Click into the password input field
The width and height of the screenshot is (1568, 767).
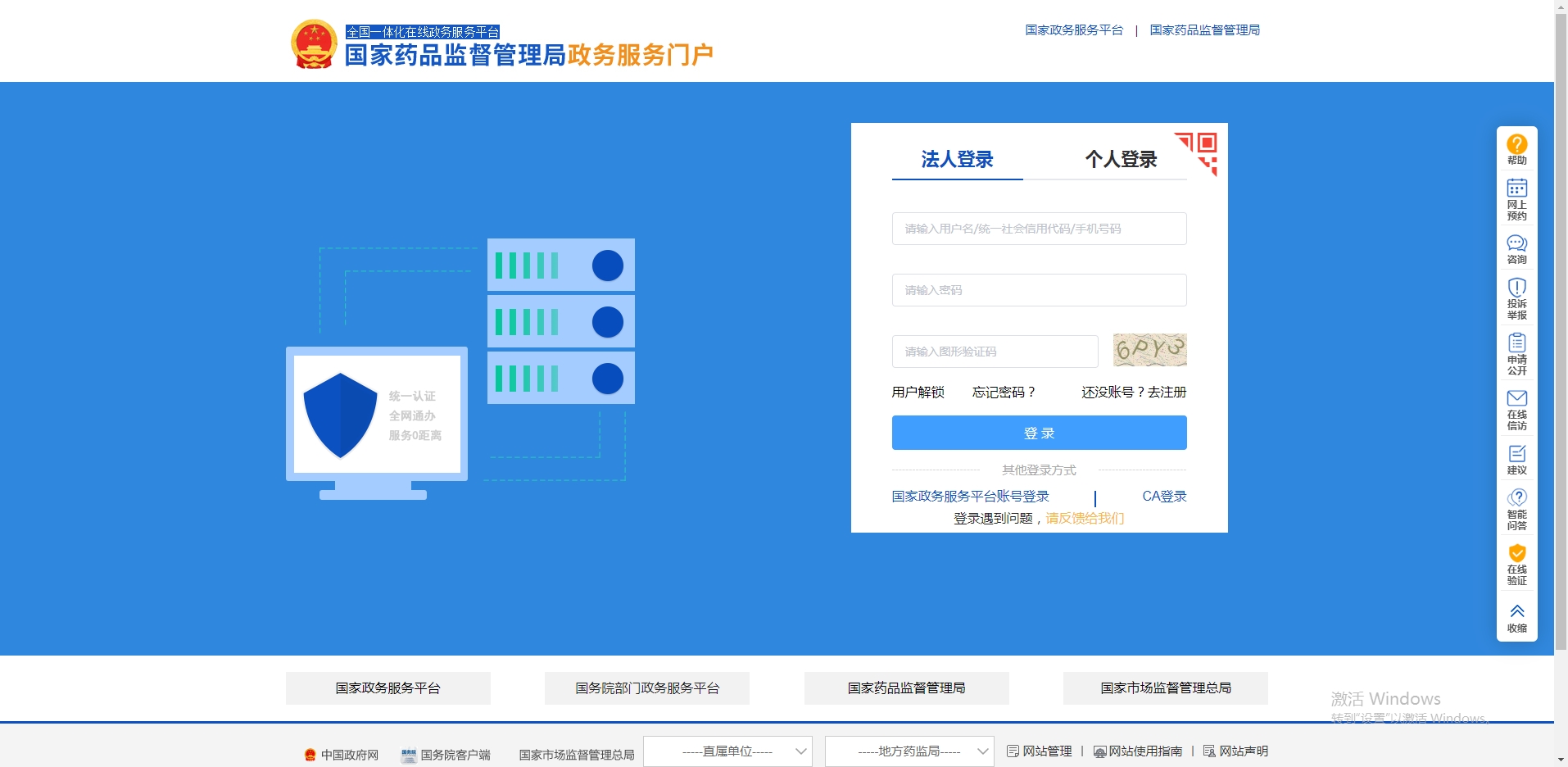pyautogui.click(x=1039, y=290)
